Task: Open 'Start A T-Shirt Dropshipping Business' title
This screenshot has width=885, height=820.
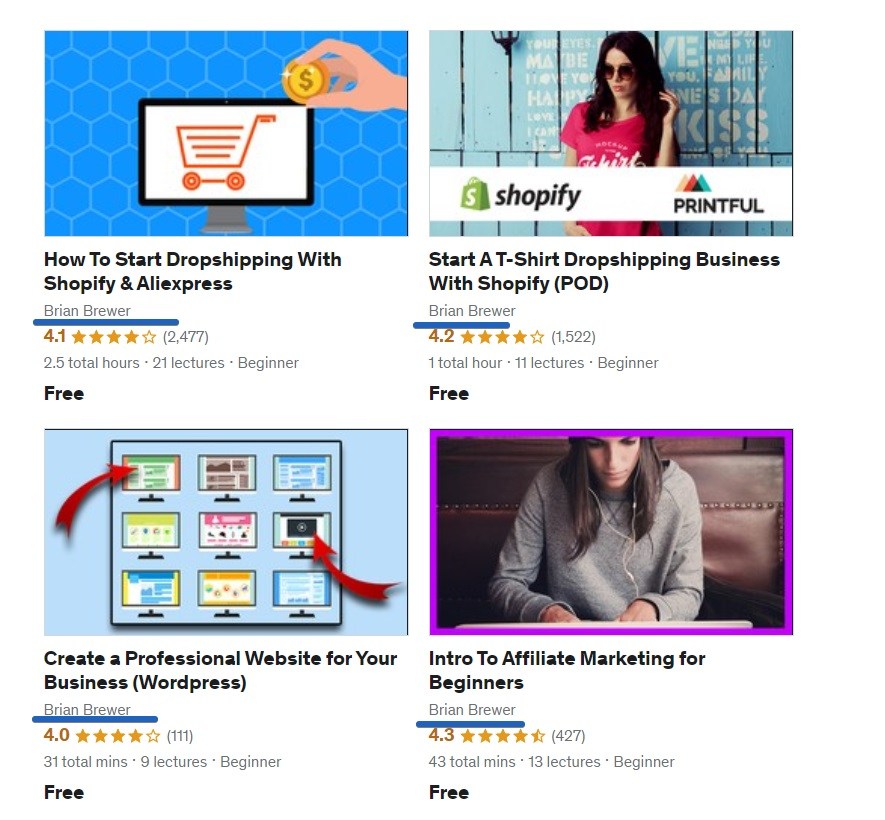Action: point(604,271)
